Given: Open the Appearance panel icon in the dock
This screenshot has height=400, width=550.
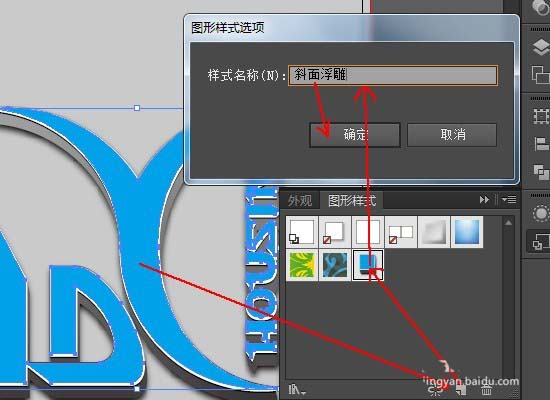Looking at the screenshot, I should (541, 214).
